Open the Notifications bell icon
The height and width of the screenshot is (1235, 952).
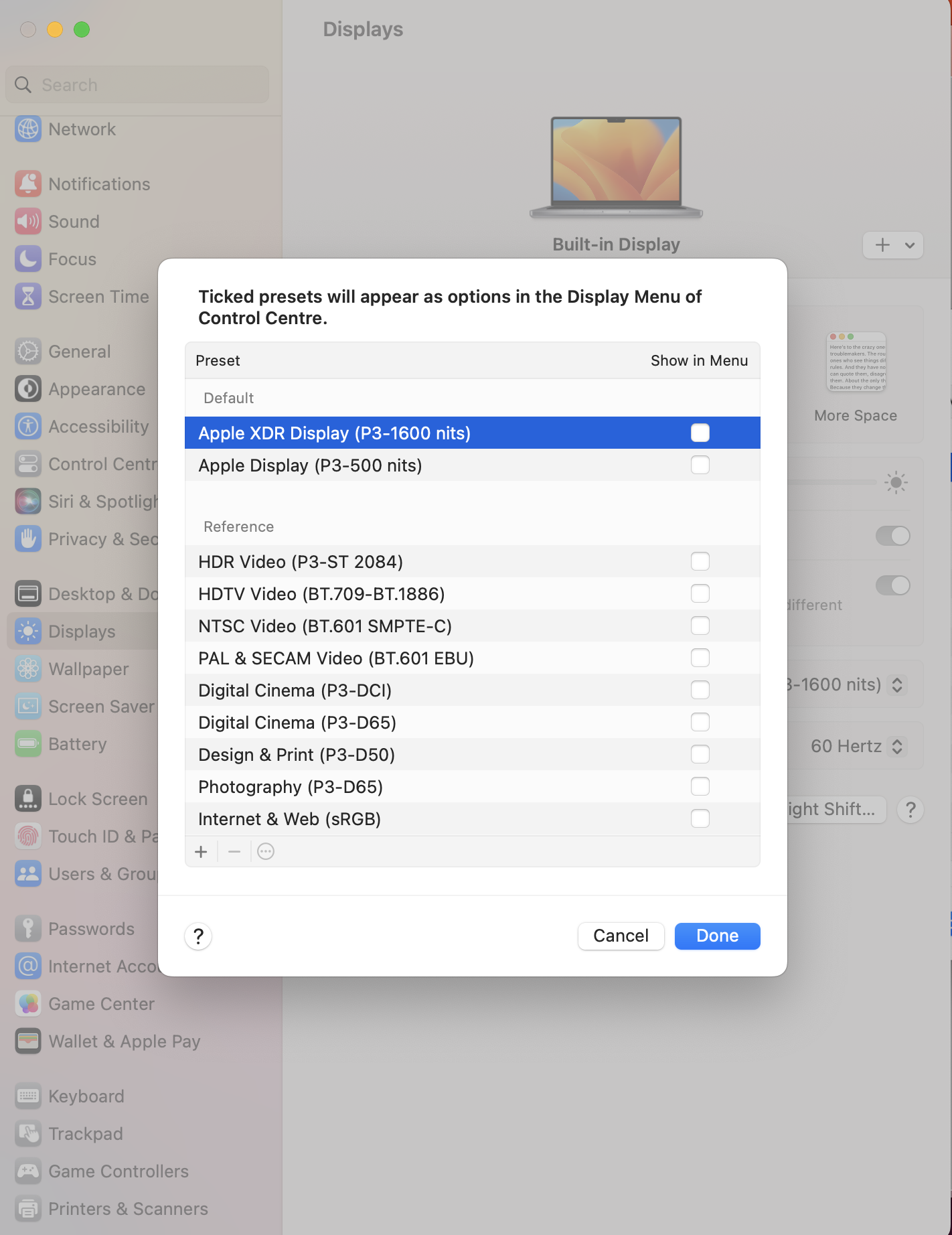28,184
